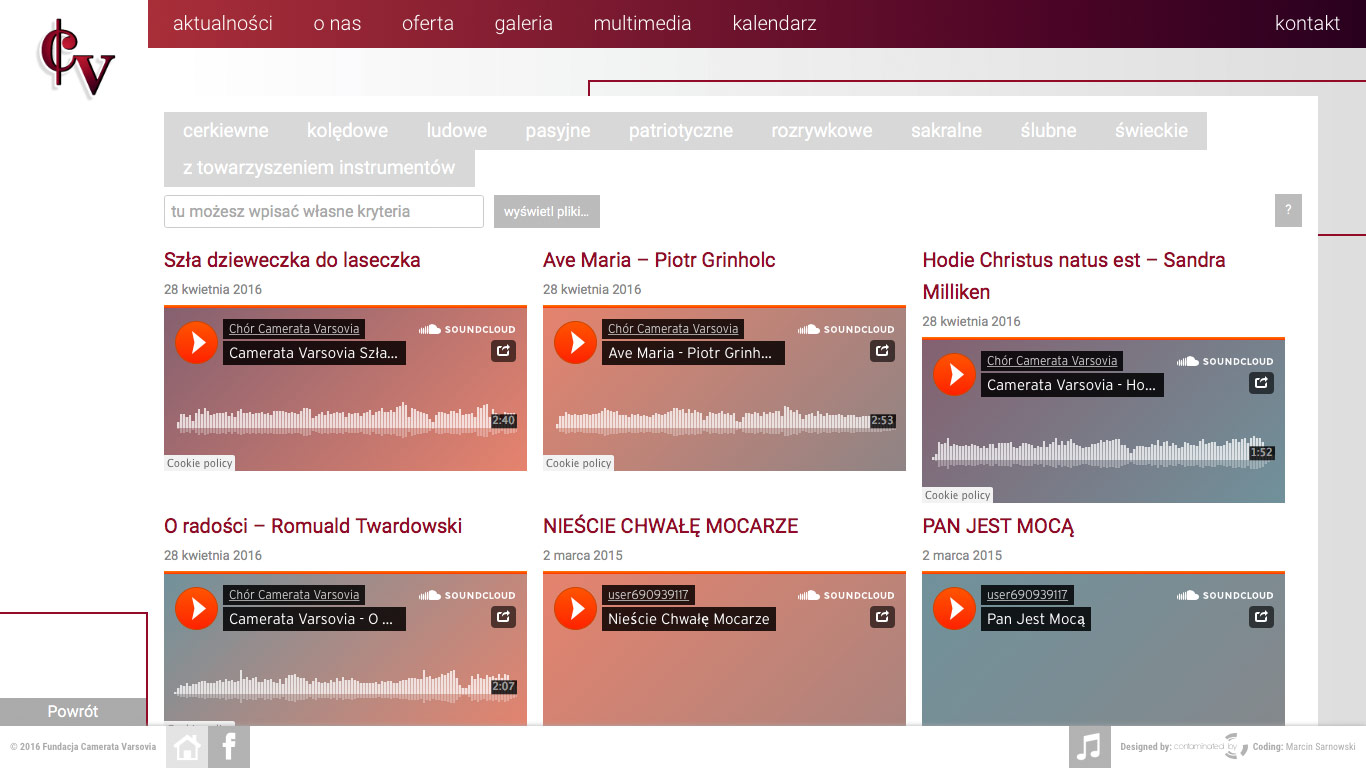Play the Szła dzieweczka do laseczka track

pos(196,343)
